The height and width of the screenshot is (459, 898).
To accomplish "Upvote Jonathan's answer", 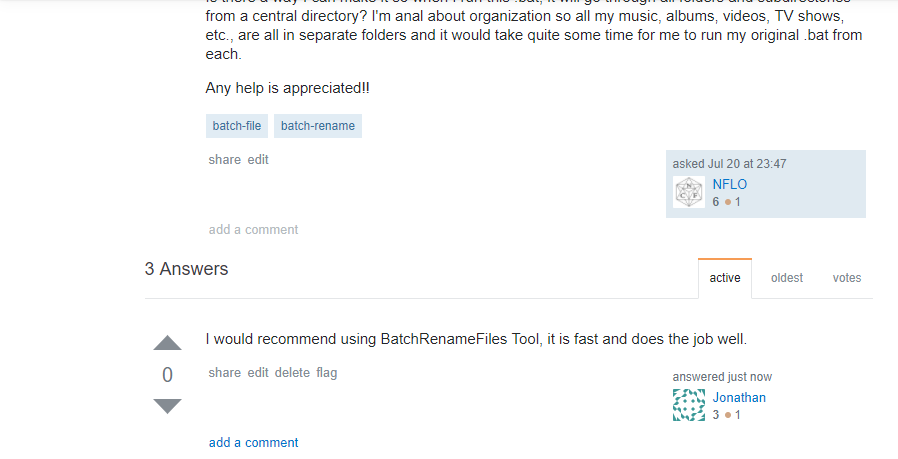I will click(167, 343).
